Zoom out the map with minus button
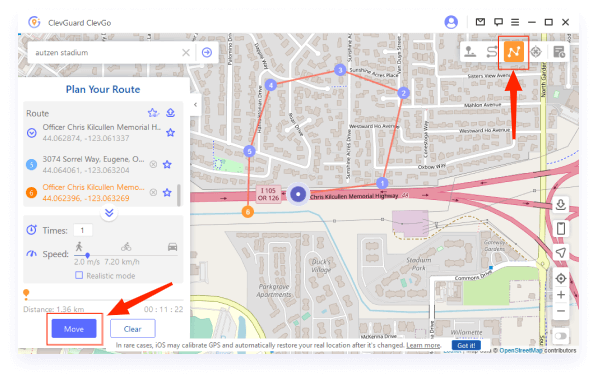Image resolution: width=597 pixels, height=380 pixels. tap(561, 311)
